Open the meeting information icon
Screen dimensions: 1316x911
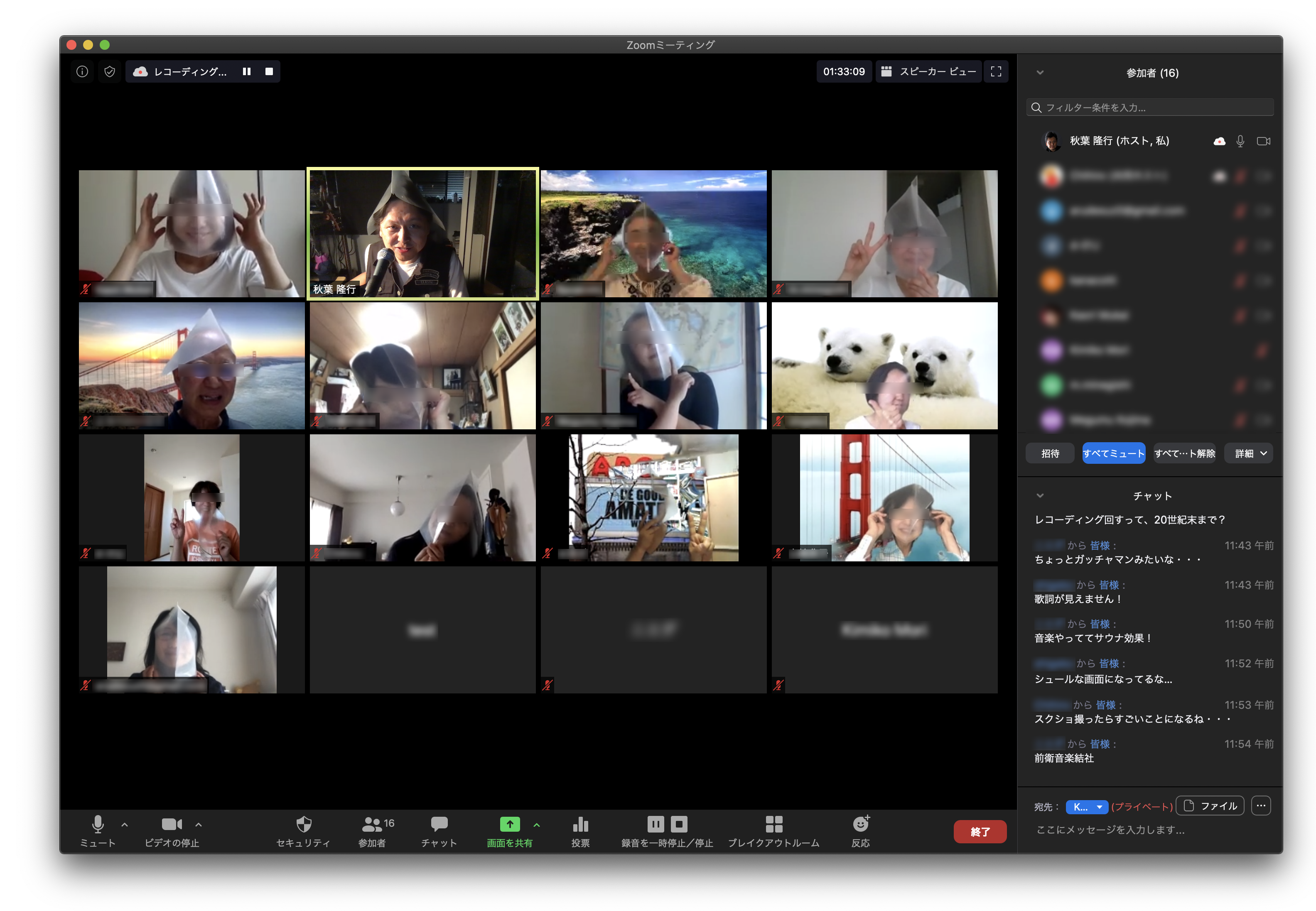(x=82, y=71)
